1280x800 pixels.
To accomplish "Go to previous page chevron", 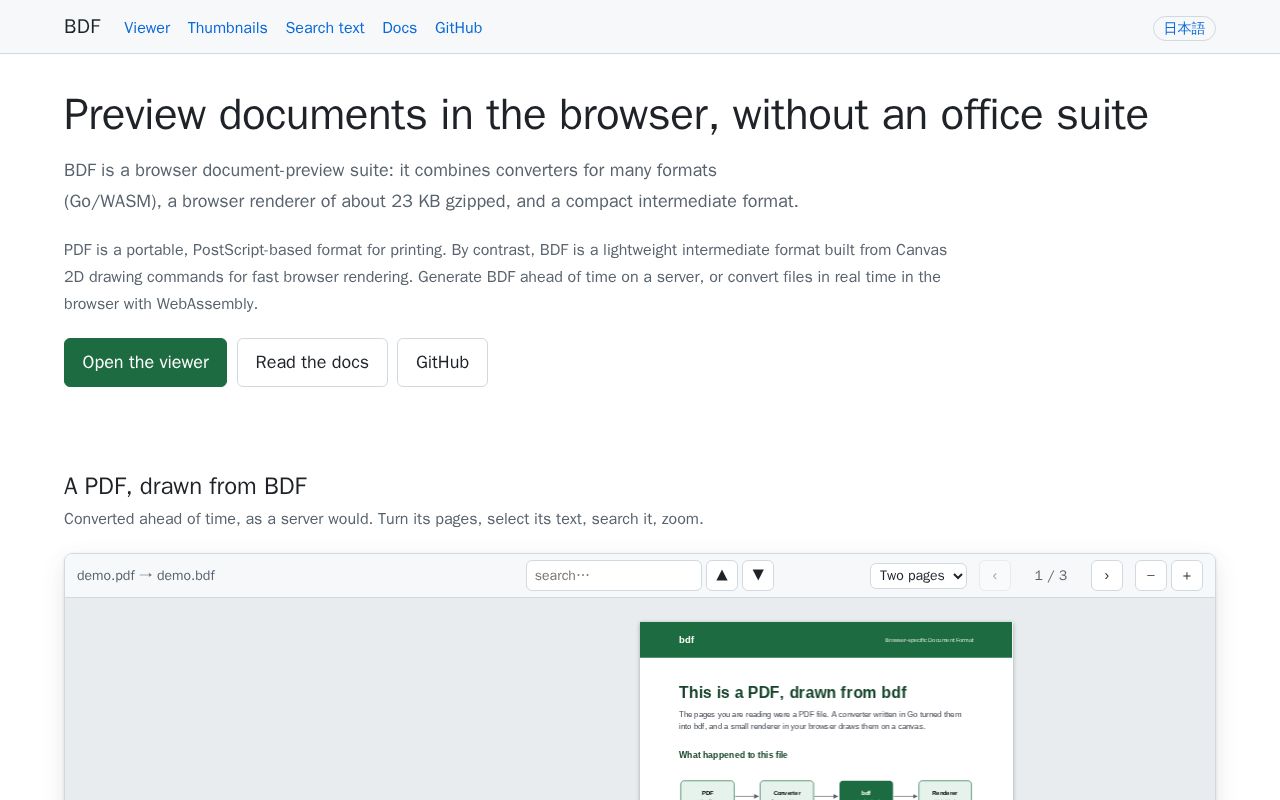I will [x=995, y=575].
